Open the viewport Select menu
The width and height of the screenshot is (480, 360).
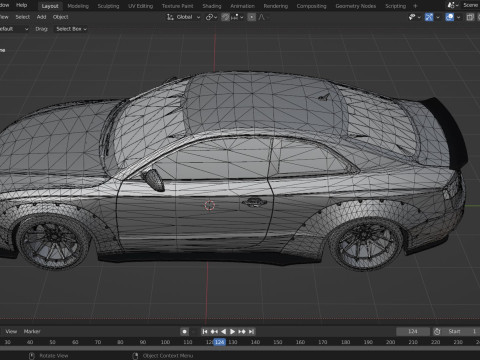[x=23, y=17]
